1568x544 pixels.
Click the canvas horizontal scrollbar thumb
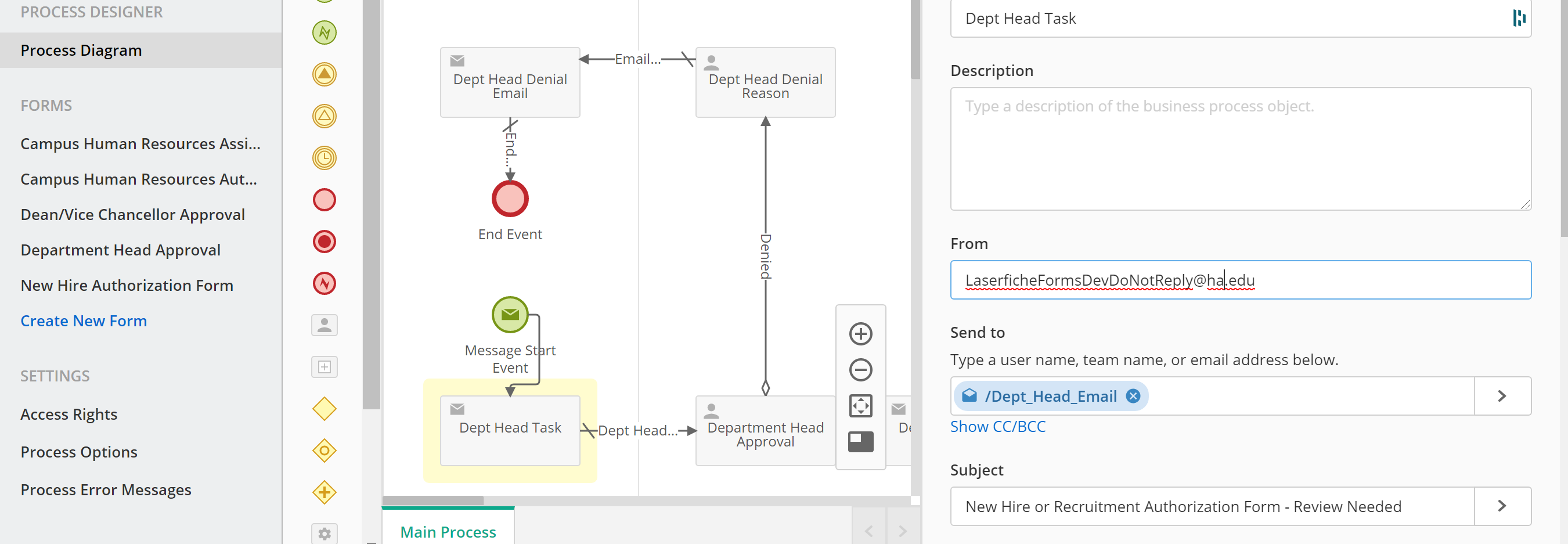pyautogui.click(x=433, y=500)
